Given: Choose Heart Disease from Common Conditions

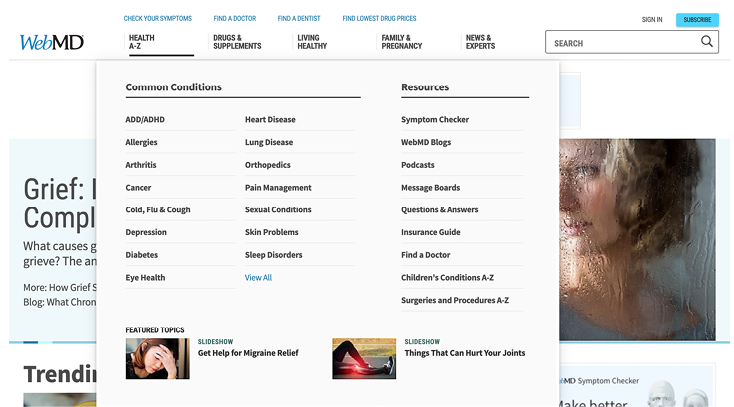Looking at the screenshot, I should click(270, 120).
